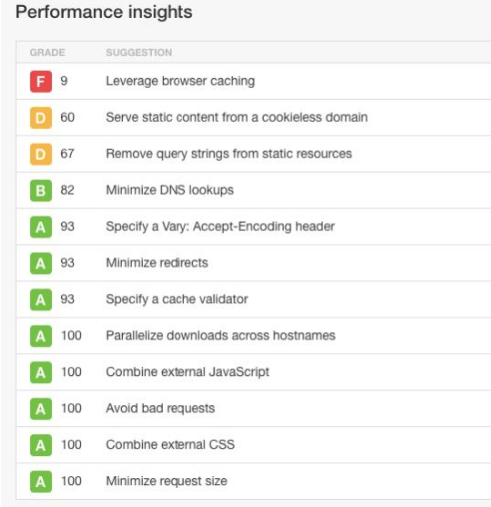
Task: Click the D badge beside score 67
Action: [41, 154]
